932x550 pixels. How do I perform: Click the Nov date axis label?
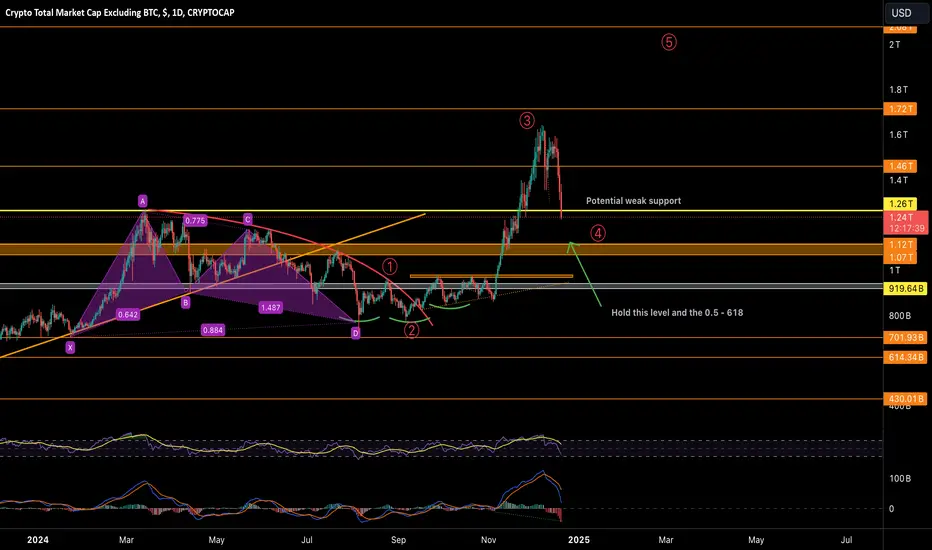tap(489, 540)
